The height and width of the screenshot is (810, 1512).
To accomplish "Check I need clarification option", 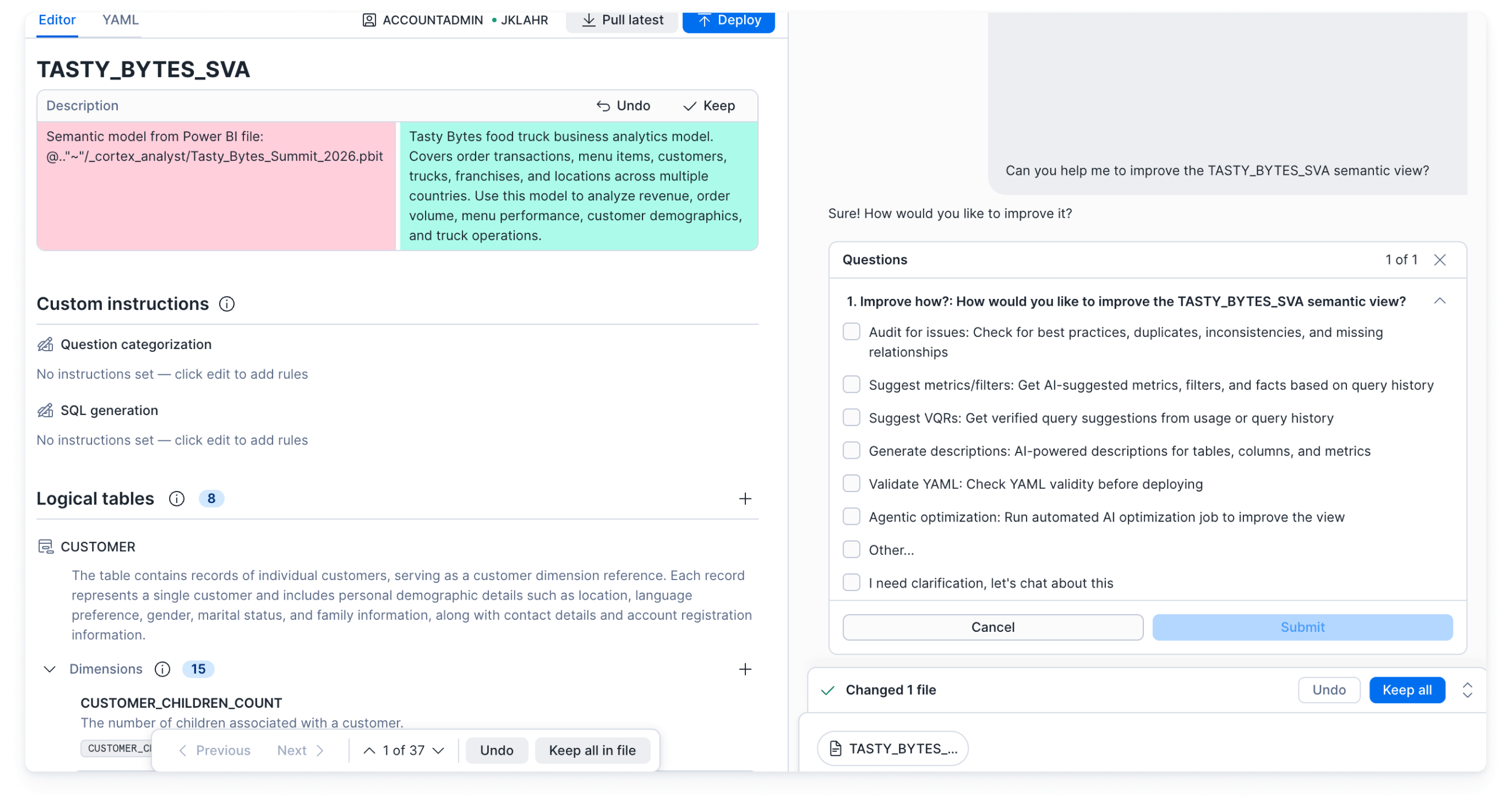I will tap(851, 582).
